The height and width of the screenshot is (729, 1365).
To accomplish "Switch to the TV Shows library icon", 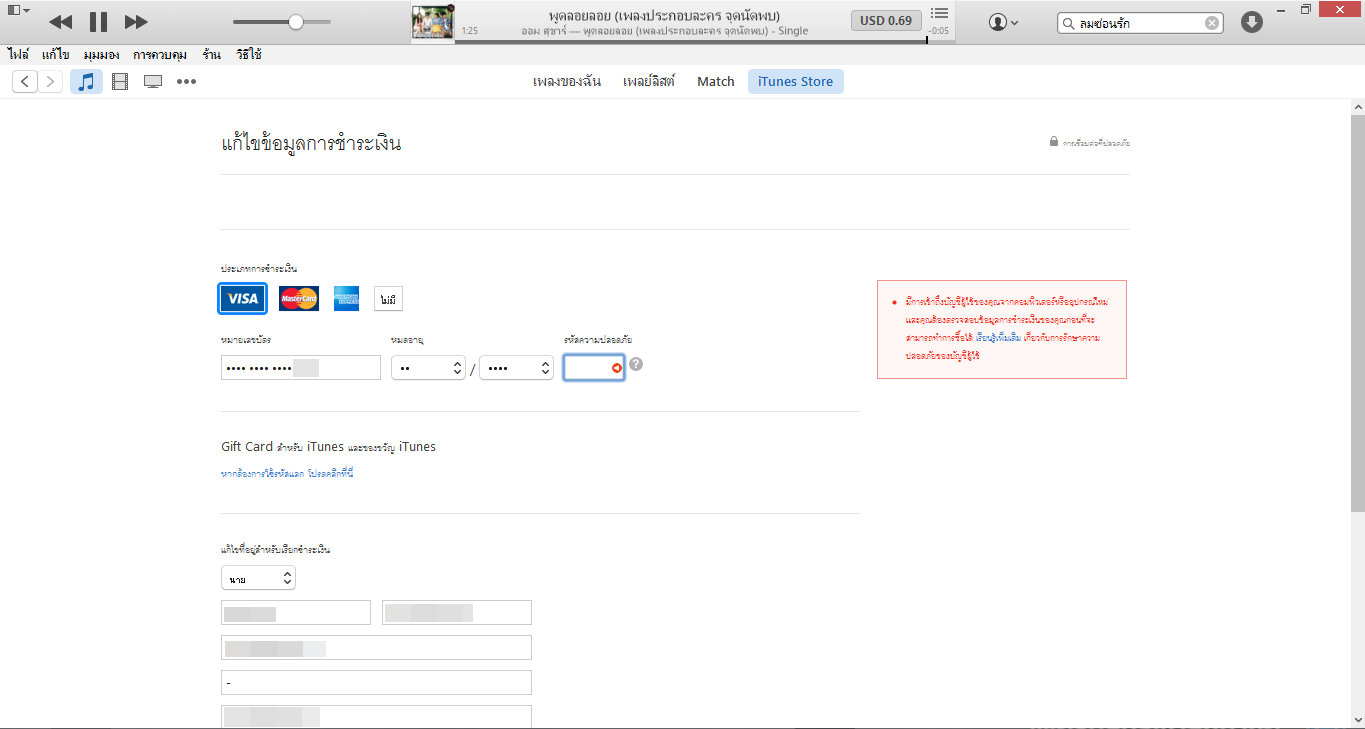I will [153, 82].
